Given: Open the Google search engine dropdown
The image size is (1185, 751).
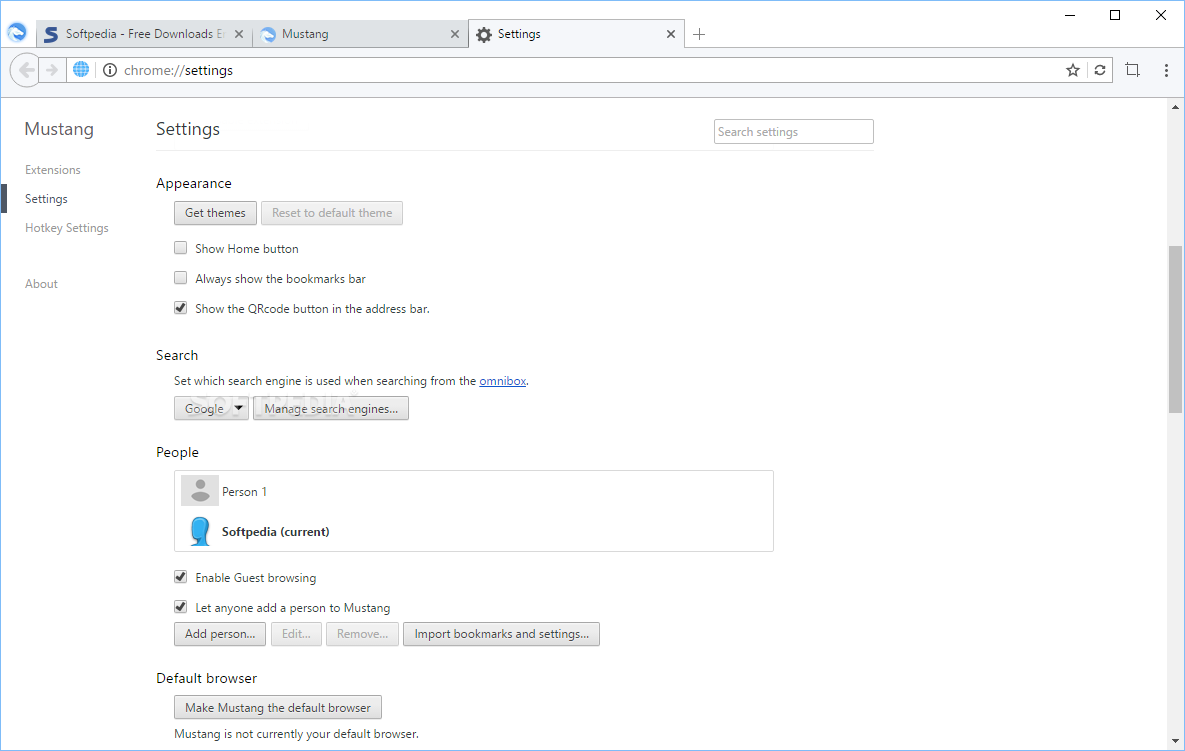Looking at the screenshot, I should 212,408.
